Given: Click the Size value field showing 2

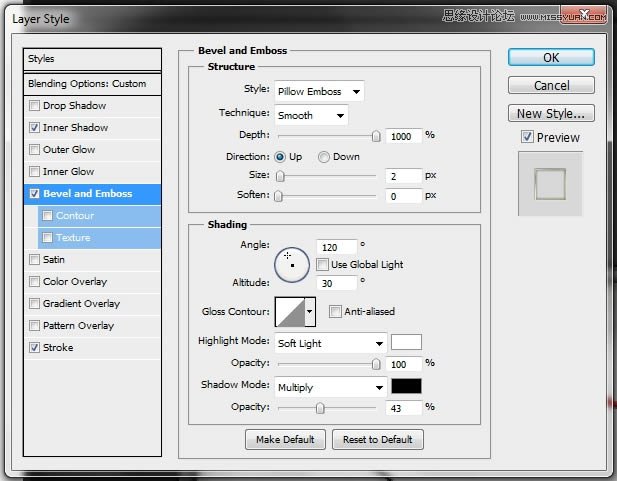Looking at the screenshot, I should (404, 176).
